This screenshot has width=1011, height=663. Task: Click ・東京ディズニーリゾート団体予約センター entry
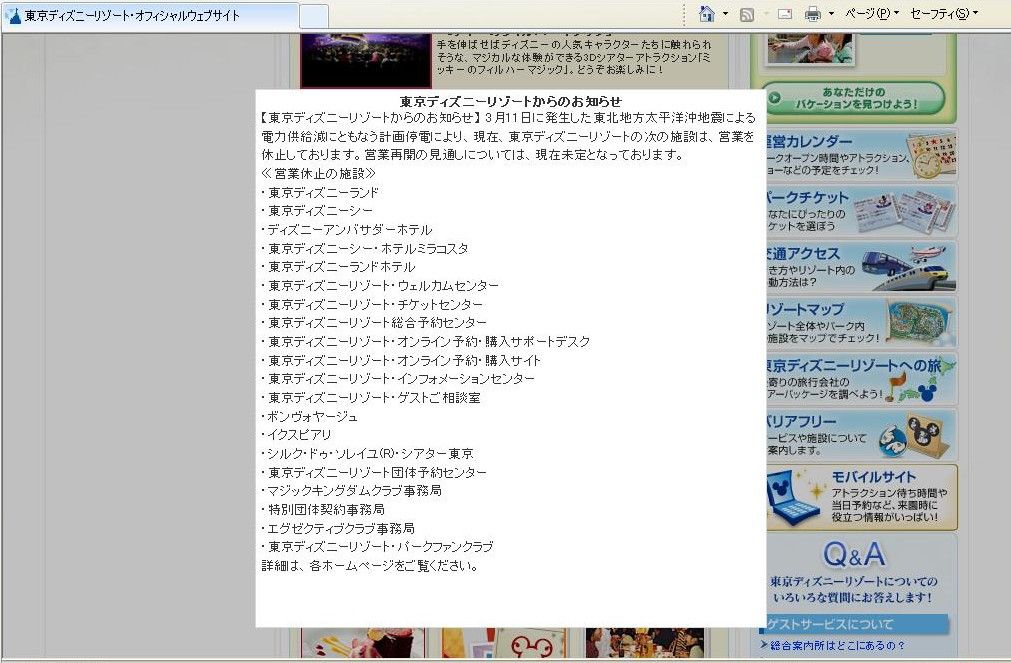374,473
